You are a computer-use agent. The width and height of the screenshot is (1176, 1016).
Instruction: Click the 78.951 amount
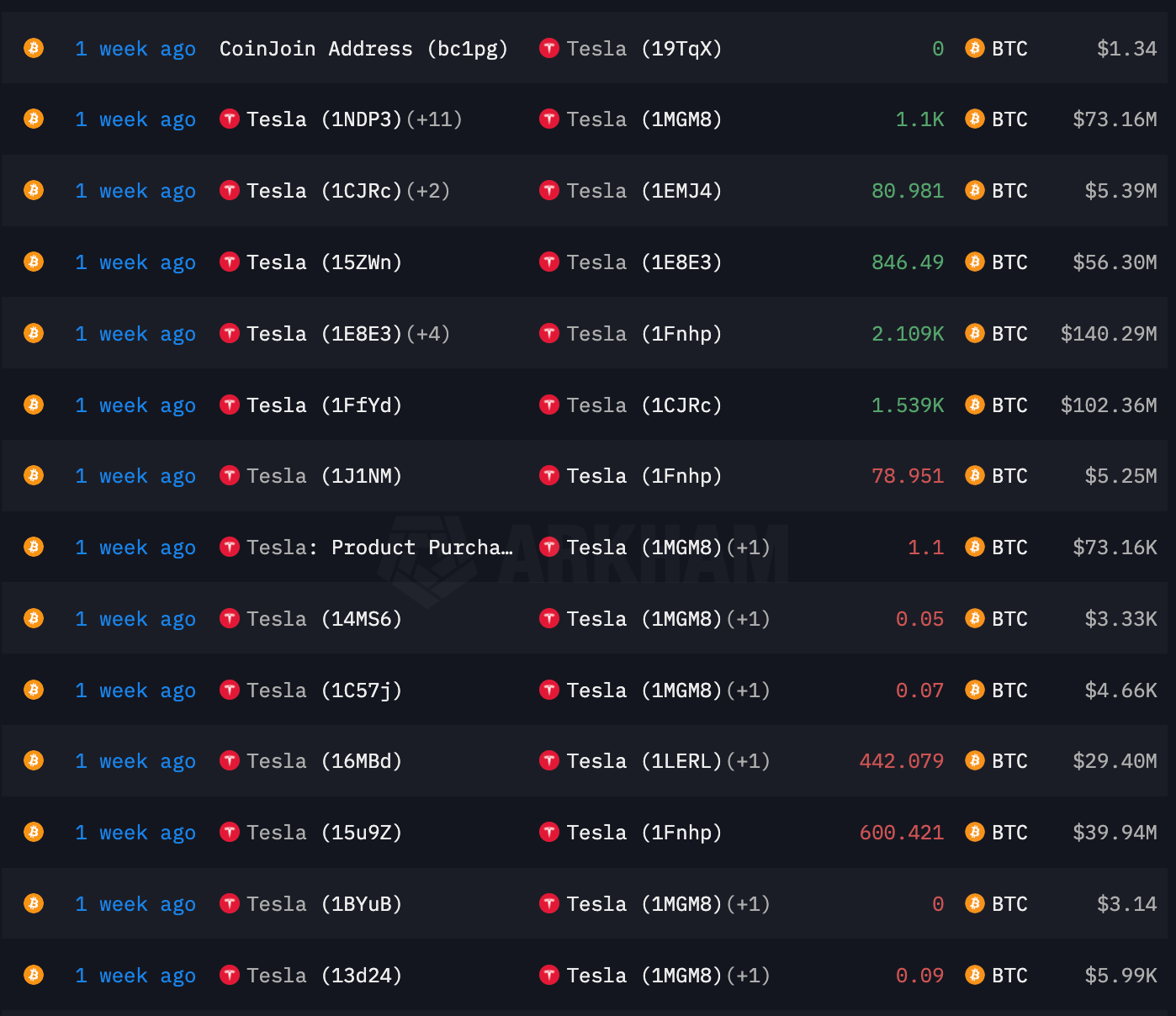(x=908, y=476)
